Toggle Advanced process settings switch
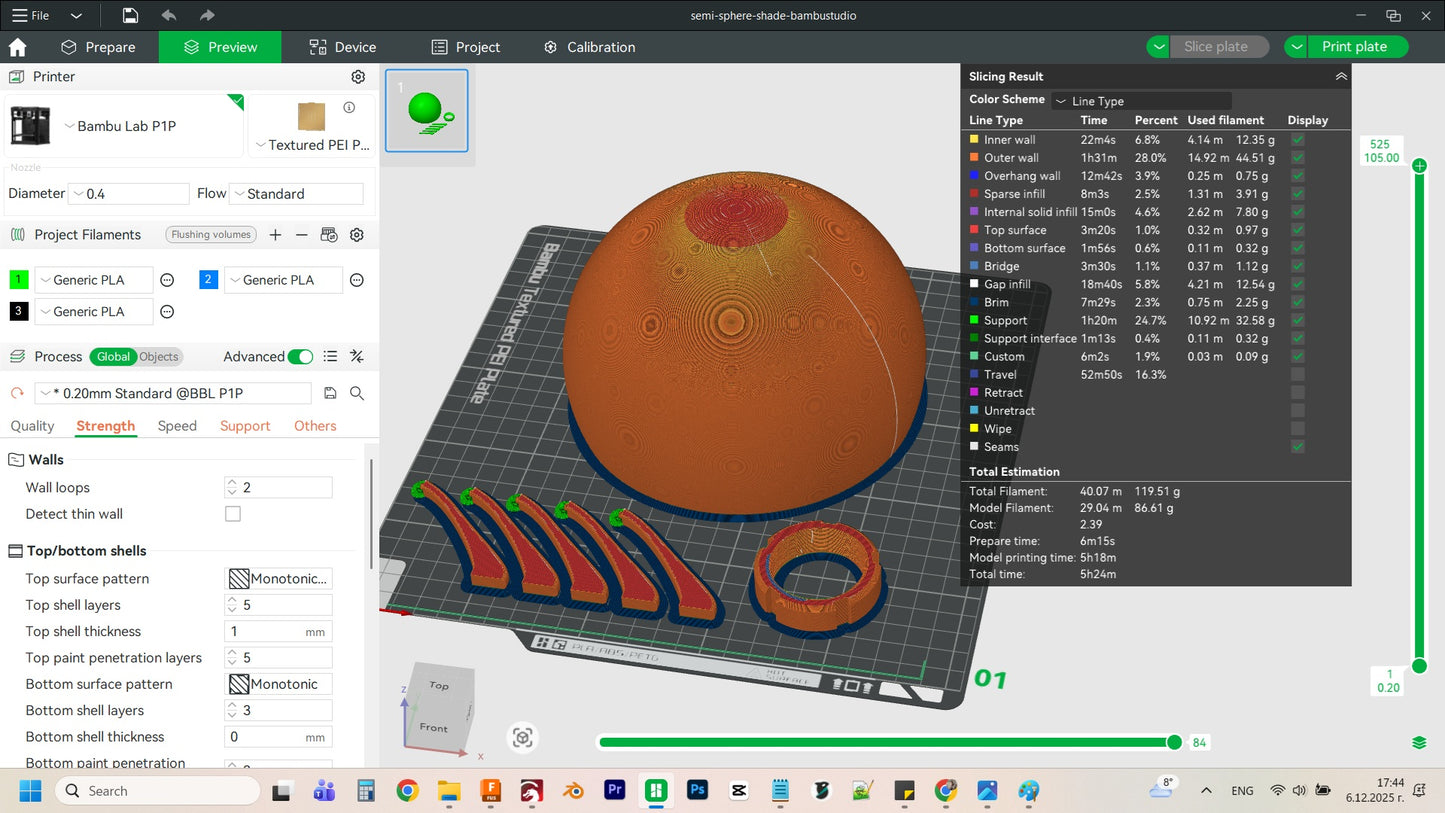Image resolution: width=1445 pixels, height=813 pixels. tap(300, 356)
